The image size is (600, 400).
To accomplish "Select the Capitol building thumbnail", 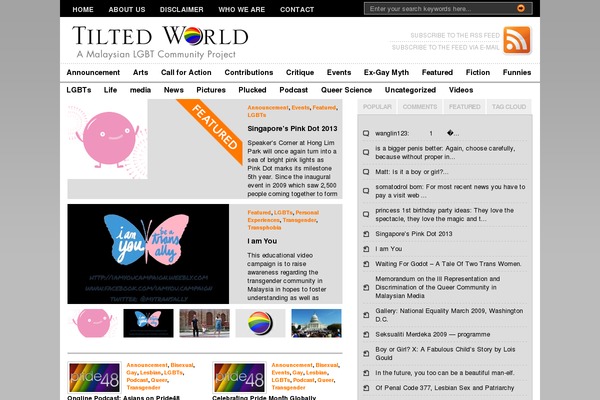I will (x=316, y=323).
